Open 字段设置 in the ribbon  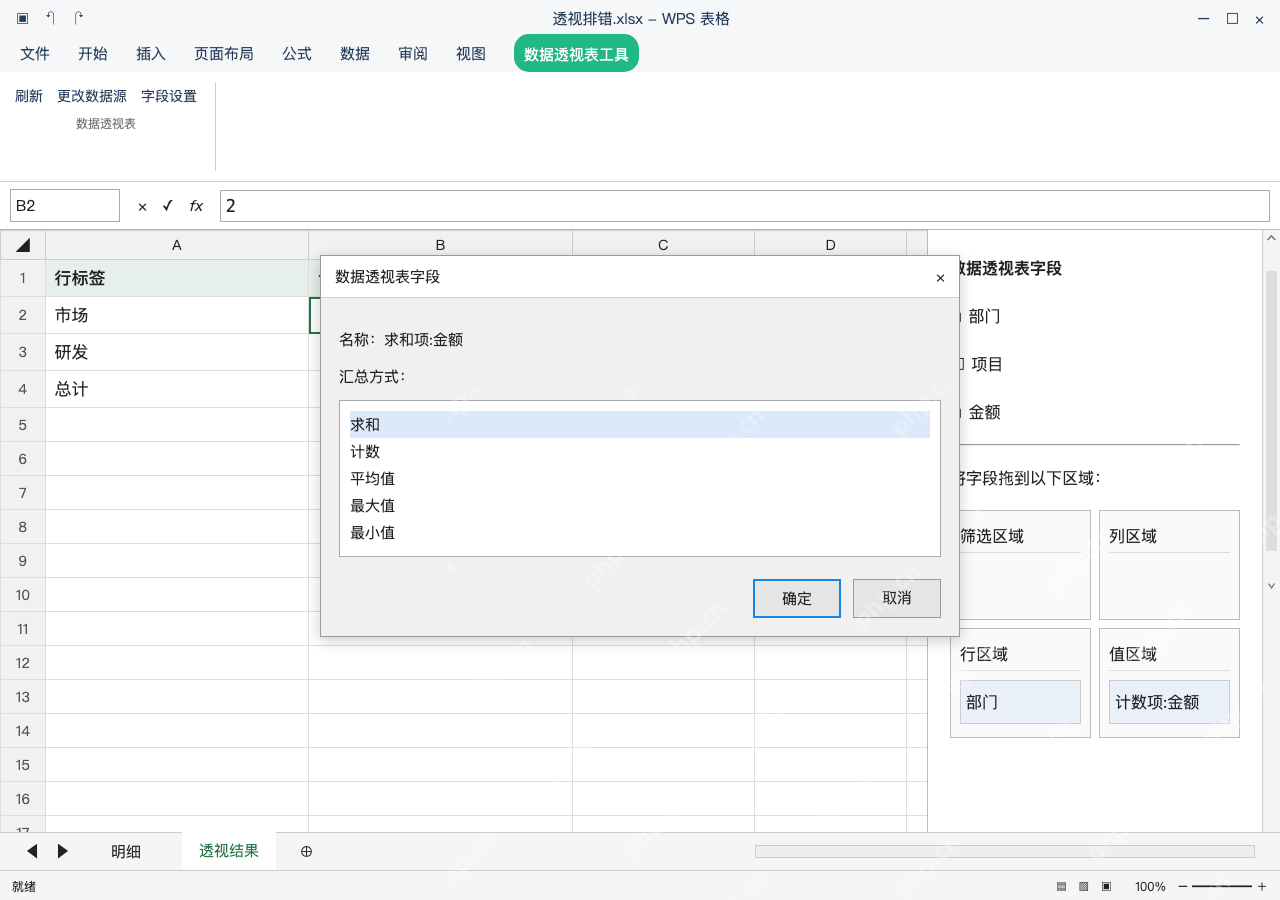tap(169, 96)
